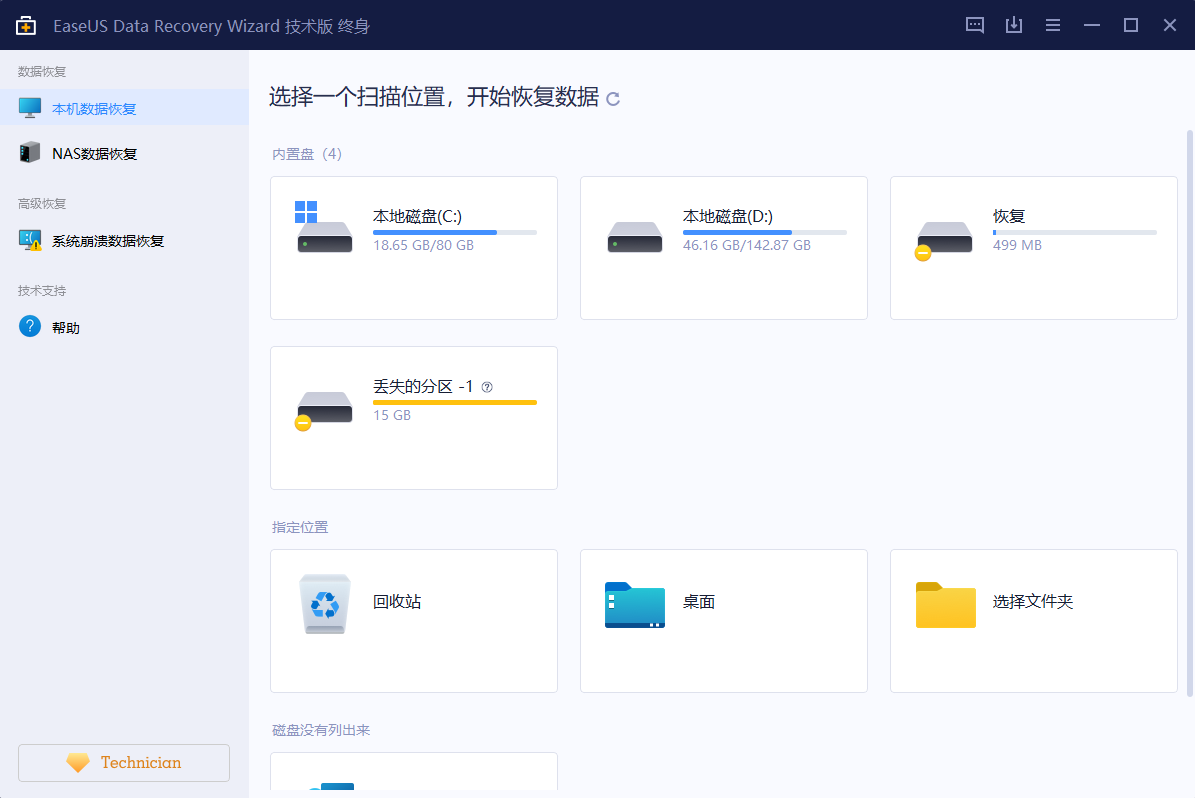
Task: Click the diamond icon on Technician button
Action: tap(78, 762)
